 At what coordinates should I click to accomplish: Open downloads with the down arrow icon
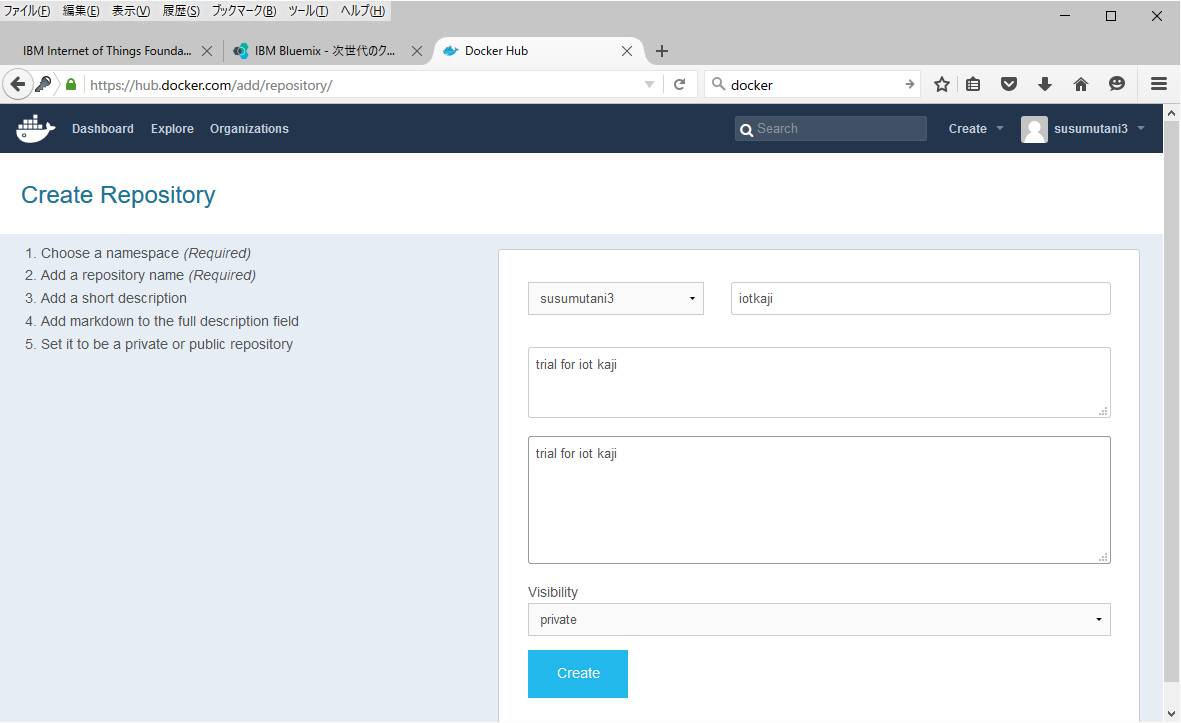coord(1045,84)
